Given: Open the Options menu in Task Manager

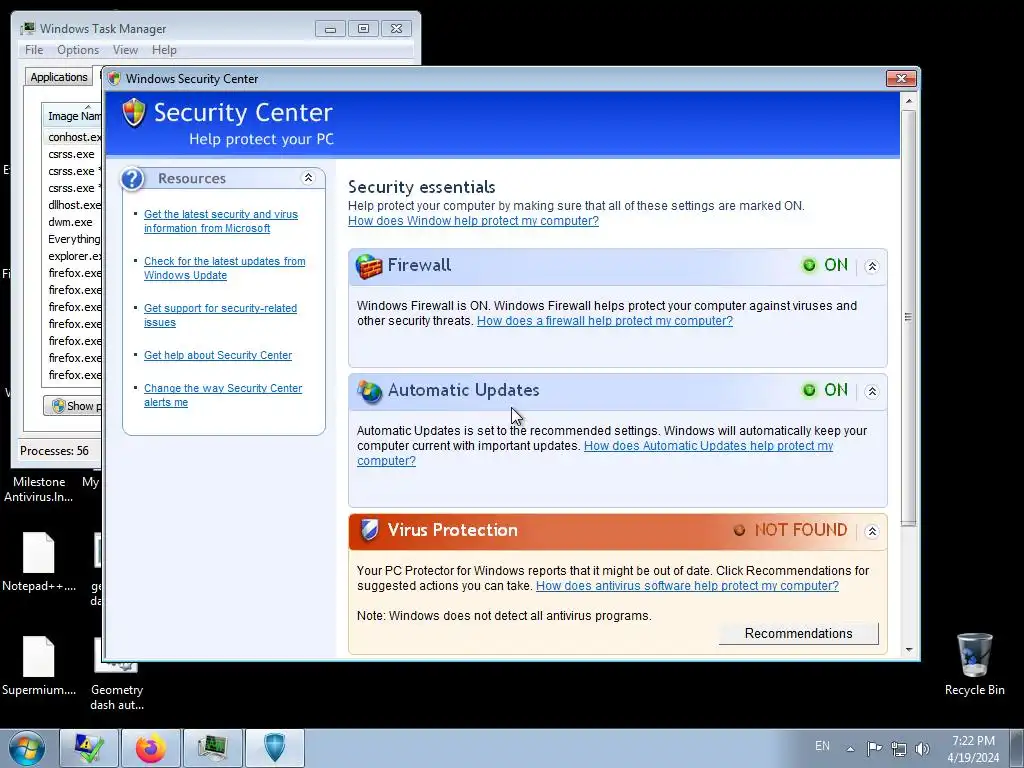Looking at the screenshot, I should tap(78, 50).
